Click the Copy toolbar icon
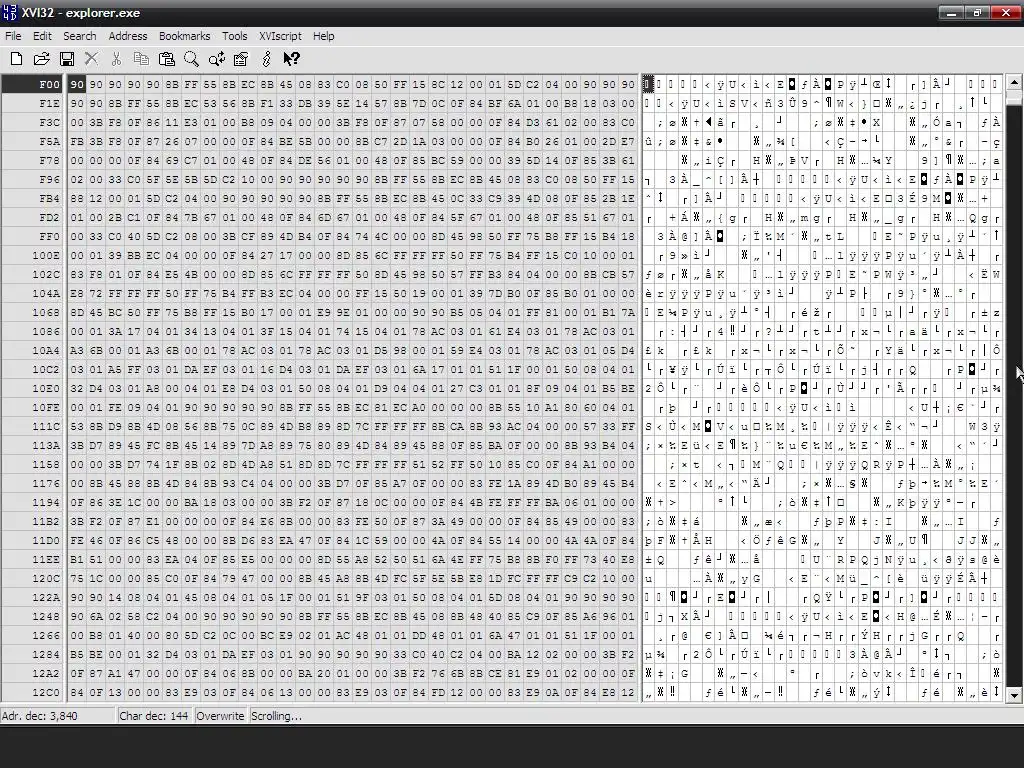The height and width of the screenshot is (768, 1024). (141, 59)
